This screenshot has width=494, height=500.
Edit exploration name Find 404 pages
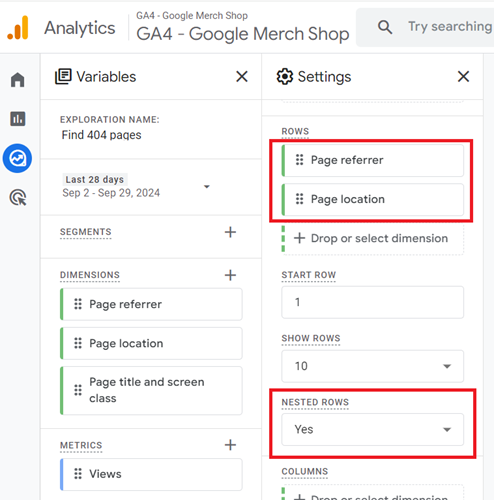coord(101,135)
